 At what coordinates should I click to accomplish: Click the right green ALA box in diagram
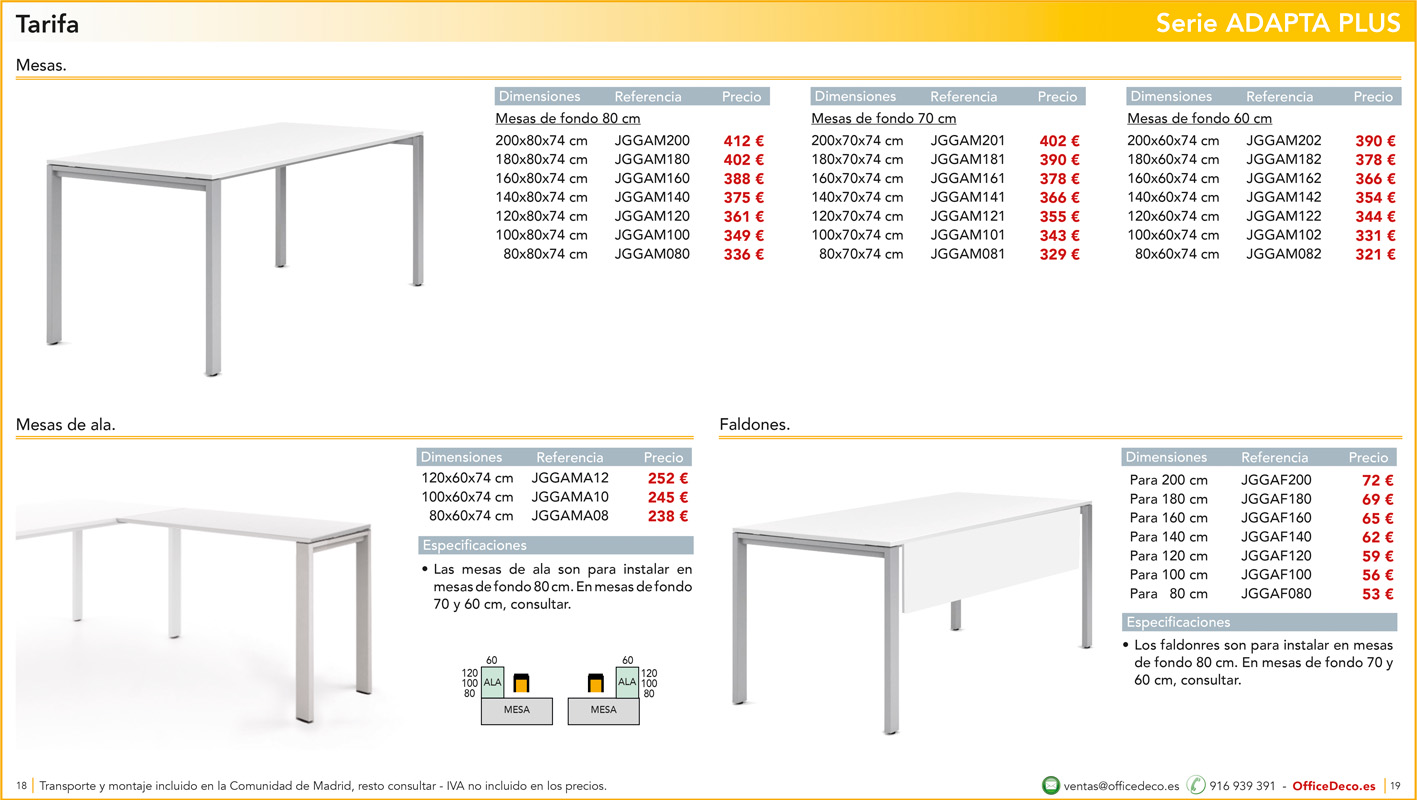point(627,681)
